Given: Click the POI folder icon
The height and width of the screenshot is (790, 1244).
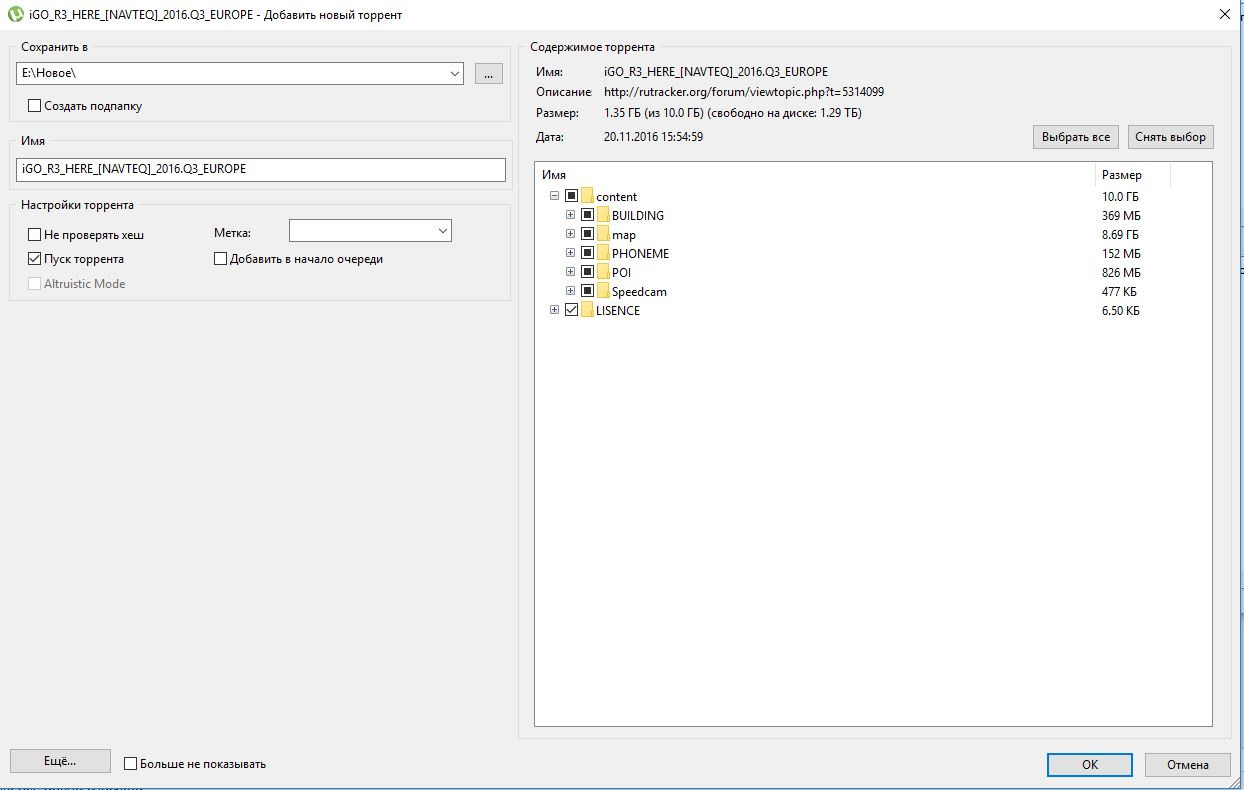Looking at the screenshot, I should click(603, 272).
